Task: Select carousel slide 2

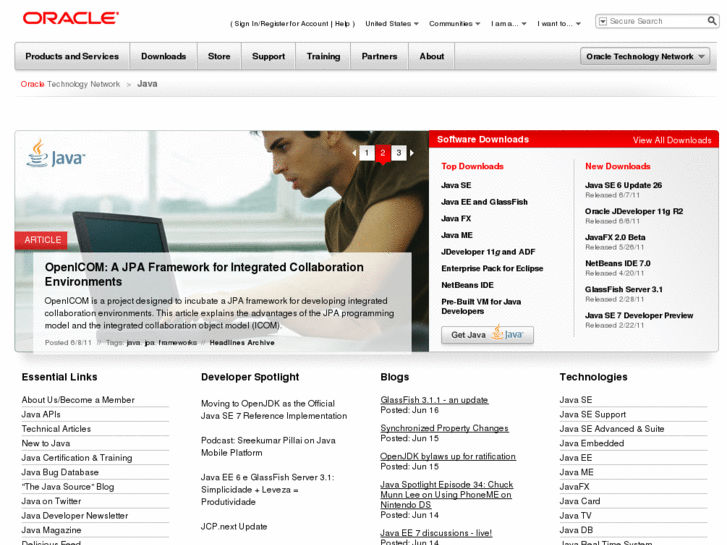Action: pos(383,153)
